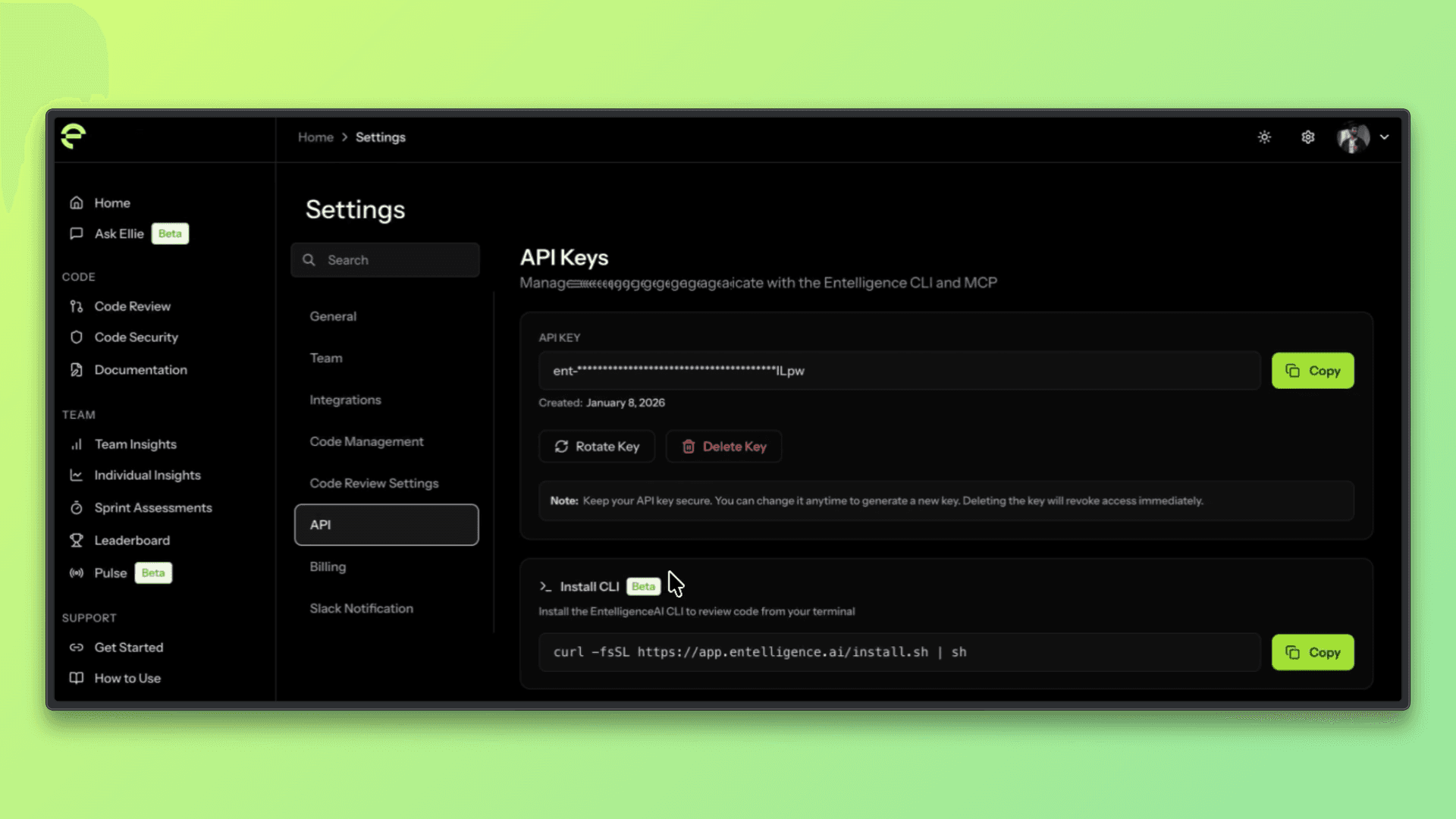The image size is (1456, 819).
Task: Open settings gear icon in header
Action: (1308, 137)
